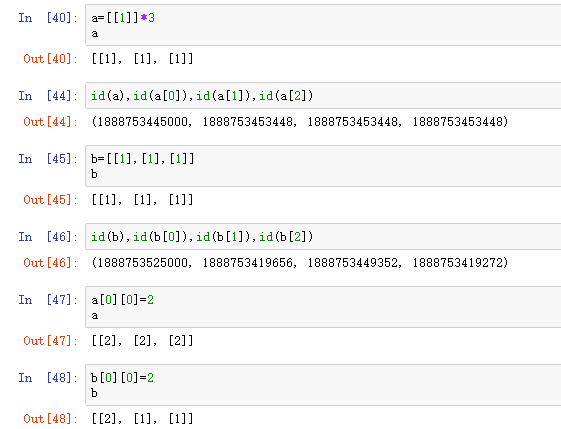
Task: Click code cell with id(a),id(a[0]) expression
Action: coord(323,96)
